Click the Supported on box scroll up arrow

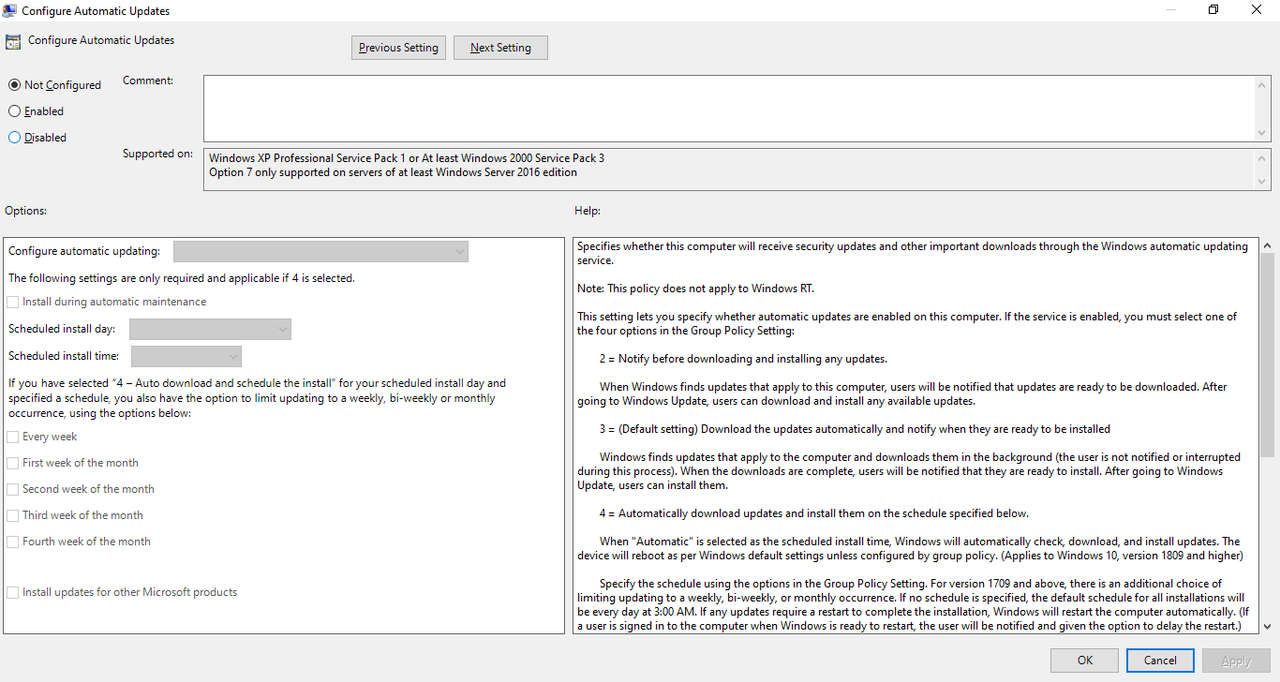(1262, 158)
